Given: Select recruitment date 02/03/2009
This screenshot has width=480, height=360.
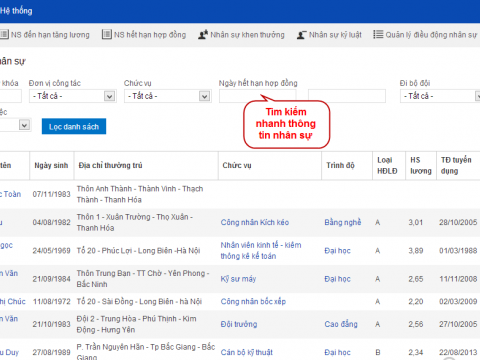Looking at the screenshot, I should (458, 301).
